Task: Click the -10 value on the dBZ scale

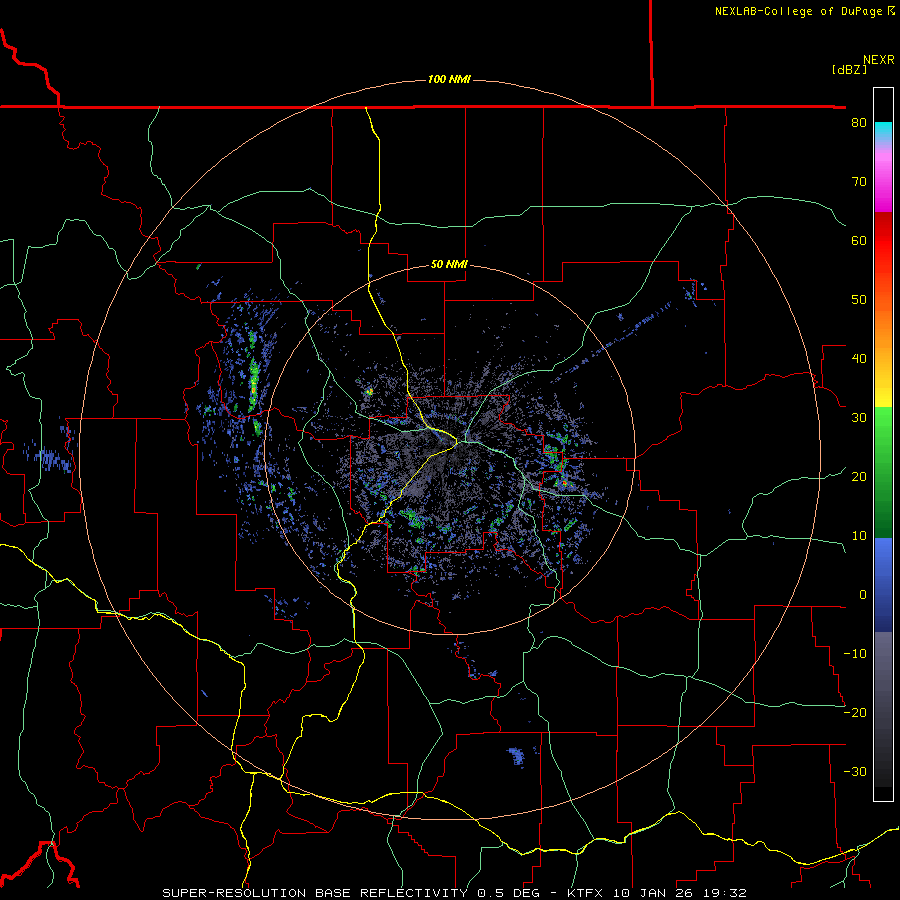Action: [855, 653]
